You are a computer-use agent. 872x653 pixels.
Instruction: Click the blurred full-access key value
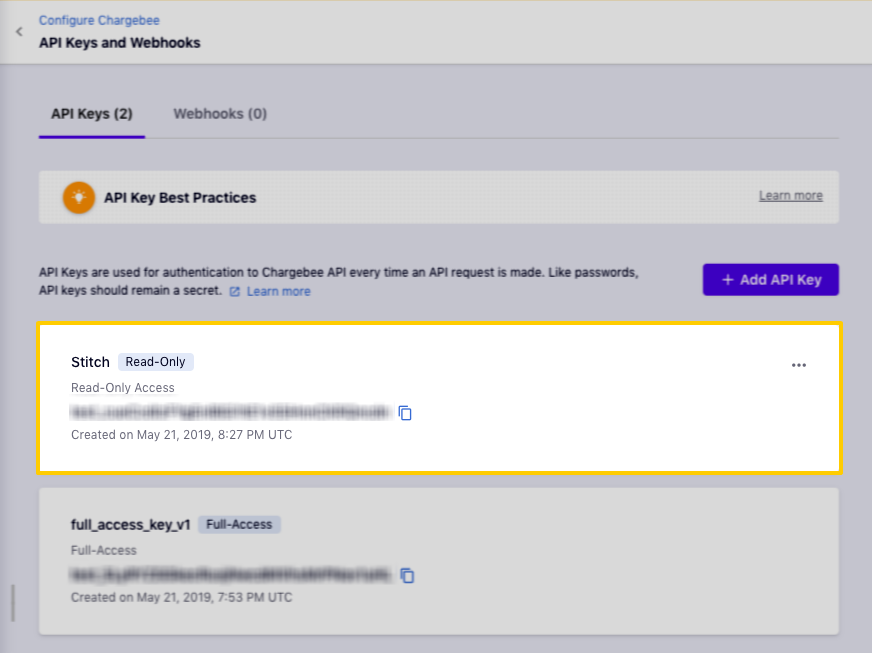click(230, 575)
